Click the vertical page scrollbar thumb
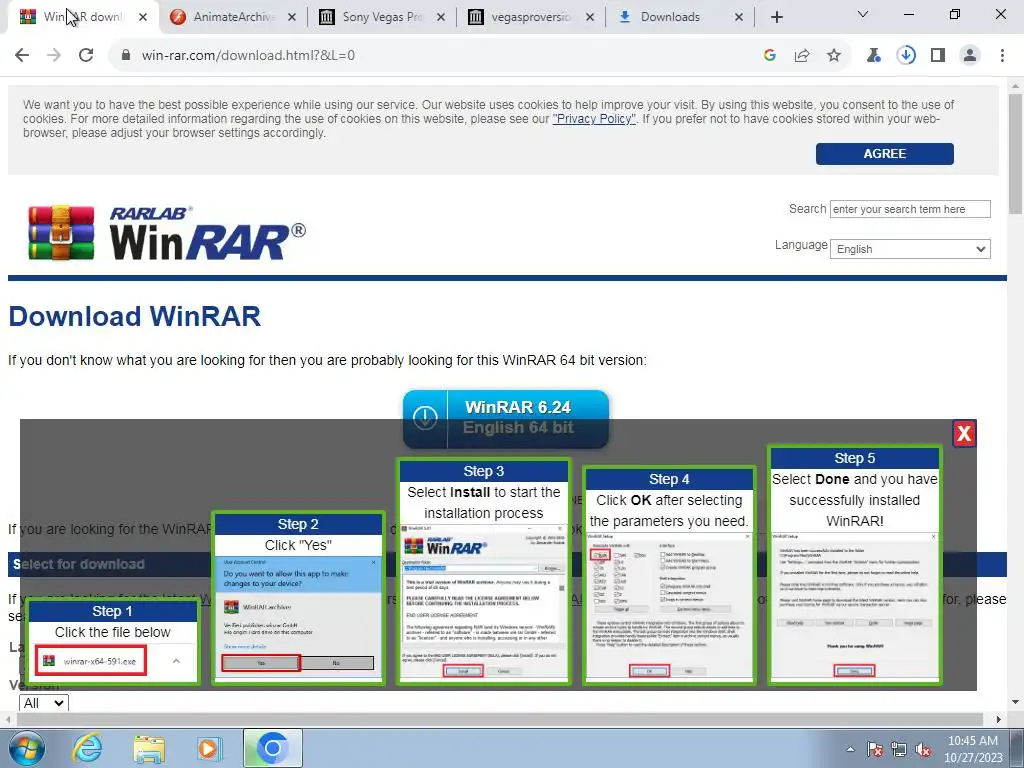Screen dimensions: 1024x768 pyautogui.click(x=1015, y=153)
